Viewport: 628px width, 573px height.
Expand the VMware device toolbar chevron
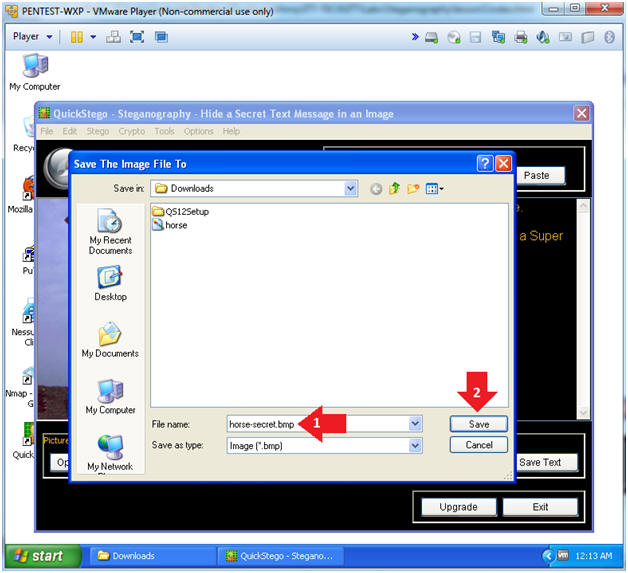pos(415,37)
